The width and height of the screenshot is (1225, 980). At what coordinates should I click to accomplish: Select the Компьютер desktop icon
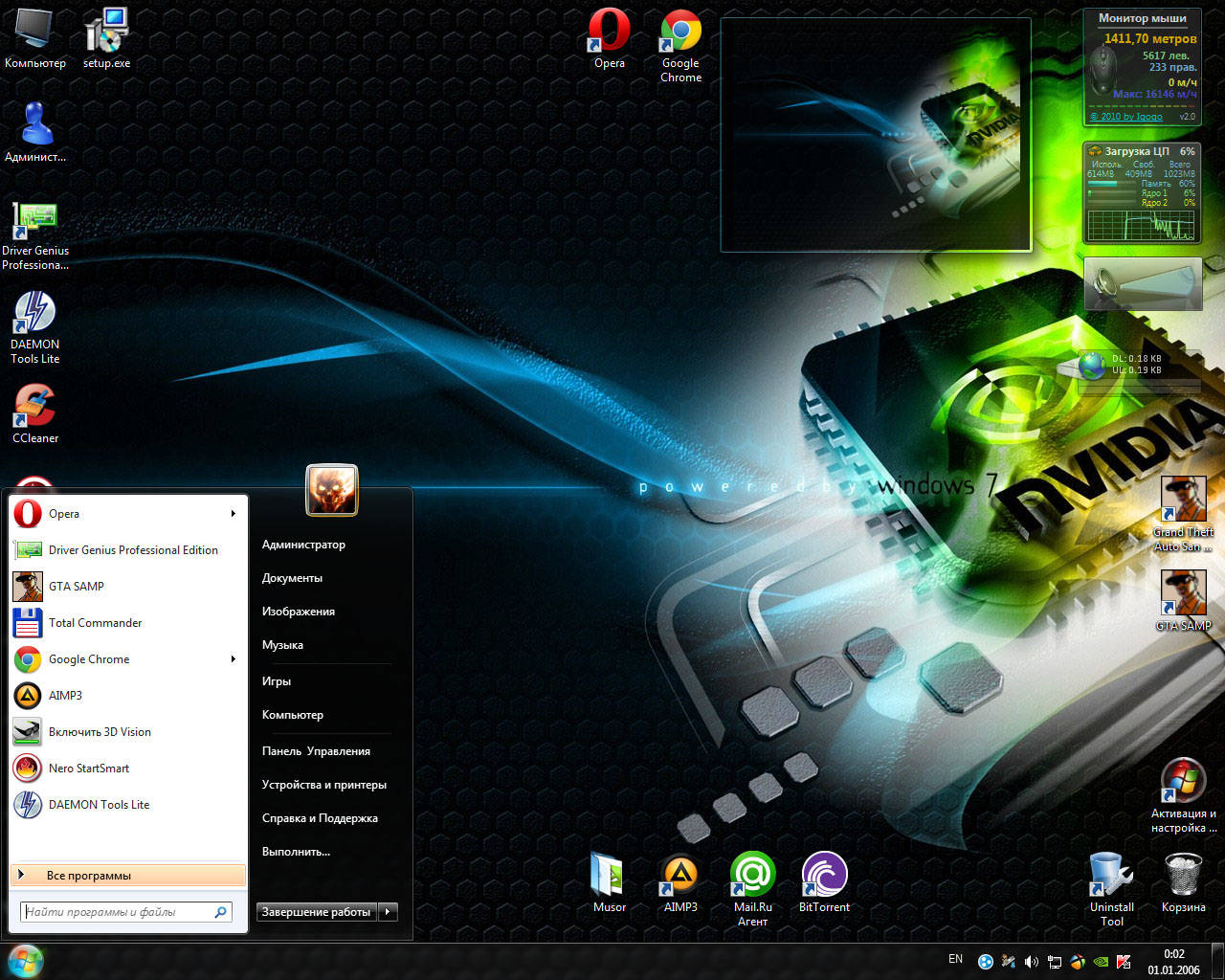(x=34, y=38)
